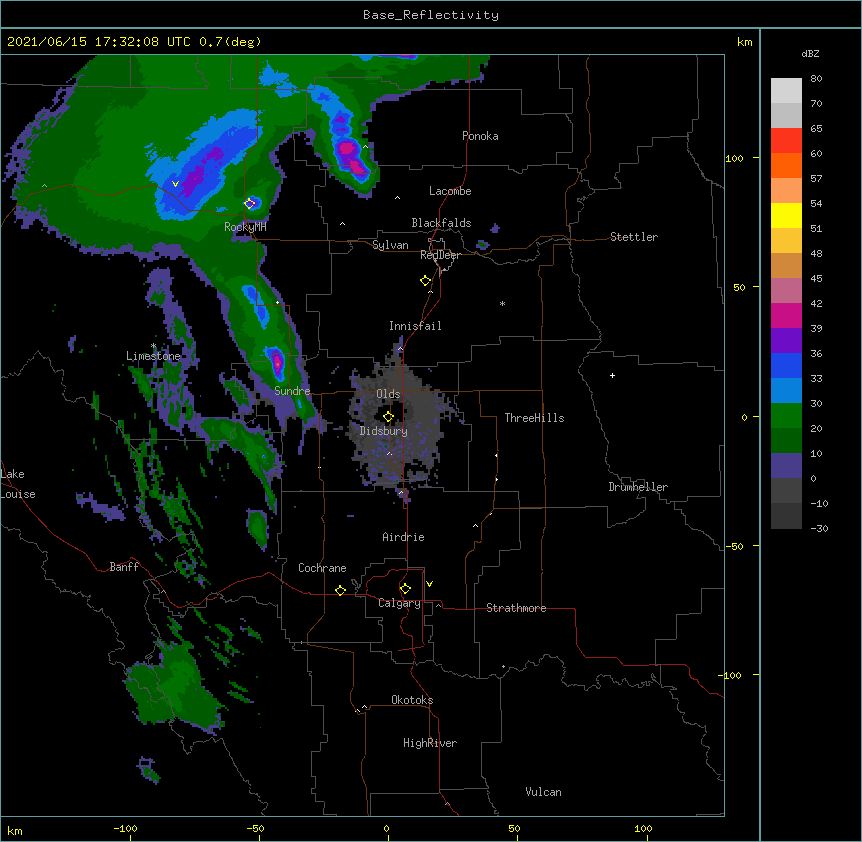This screenshot has width=862, height=842.
Task: Click the RockyMH label
Action: pos(245,227)
